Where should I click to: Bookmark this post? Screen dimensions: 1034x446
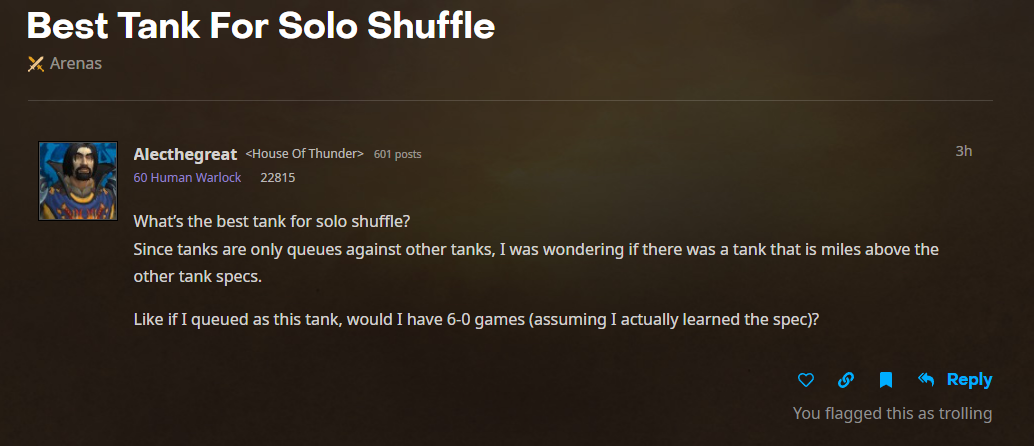[x=885, y=380]
